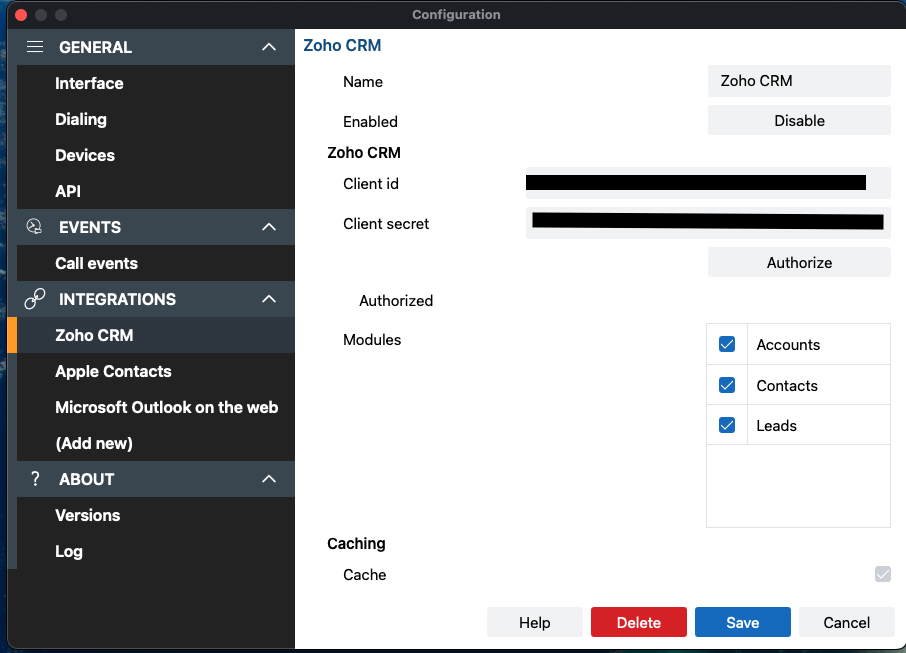The height and width of the screenshot is (653, 906).
Task: Toggle the Cache checkbox
Action: pos(882,574)
